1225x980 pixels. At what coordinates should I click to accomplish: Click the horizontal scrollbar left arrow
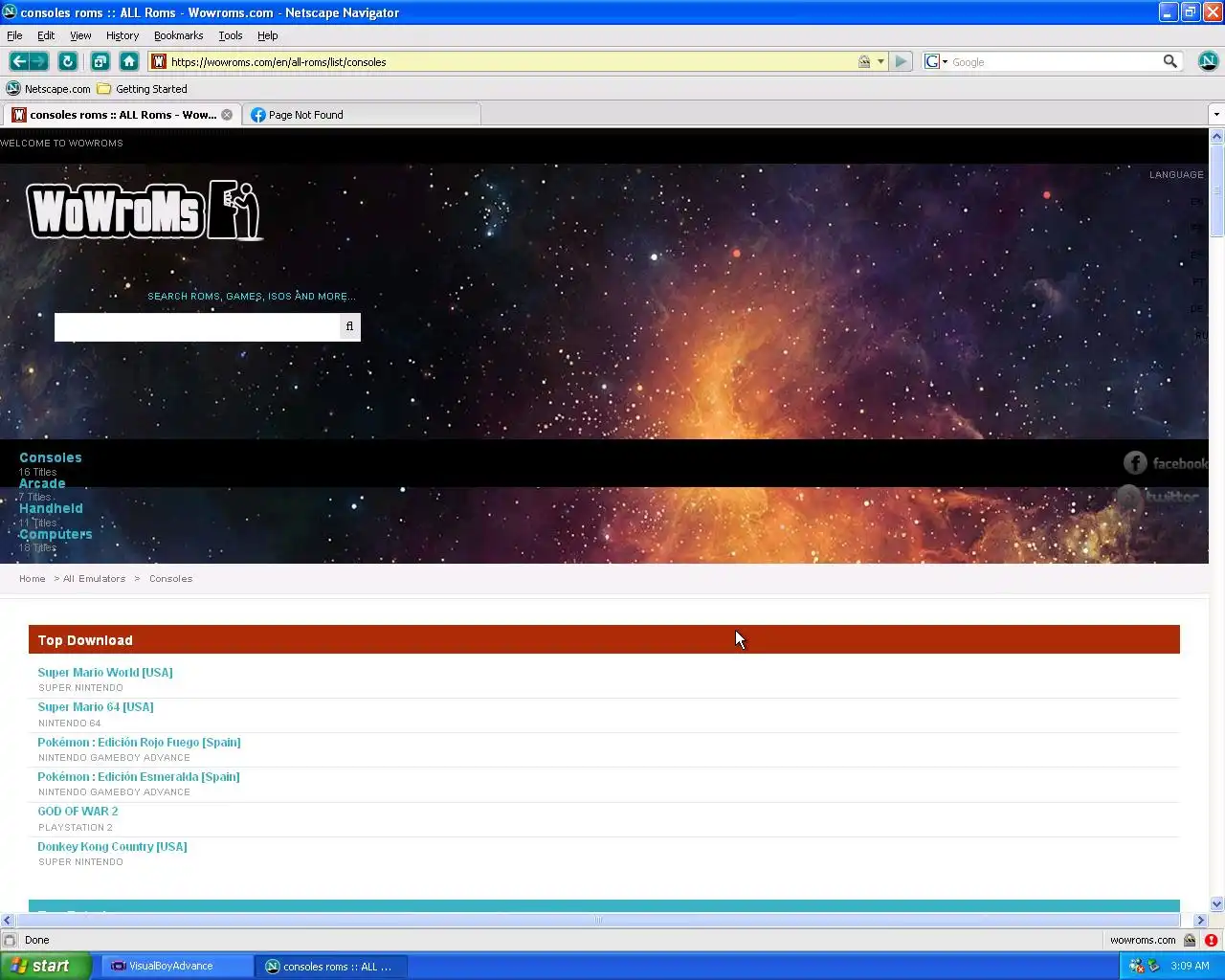click(8, 920)
